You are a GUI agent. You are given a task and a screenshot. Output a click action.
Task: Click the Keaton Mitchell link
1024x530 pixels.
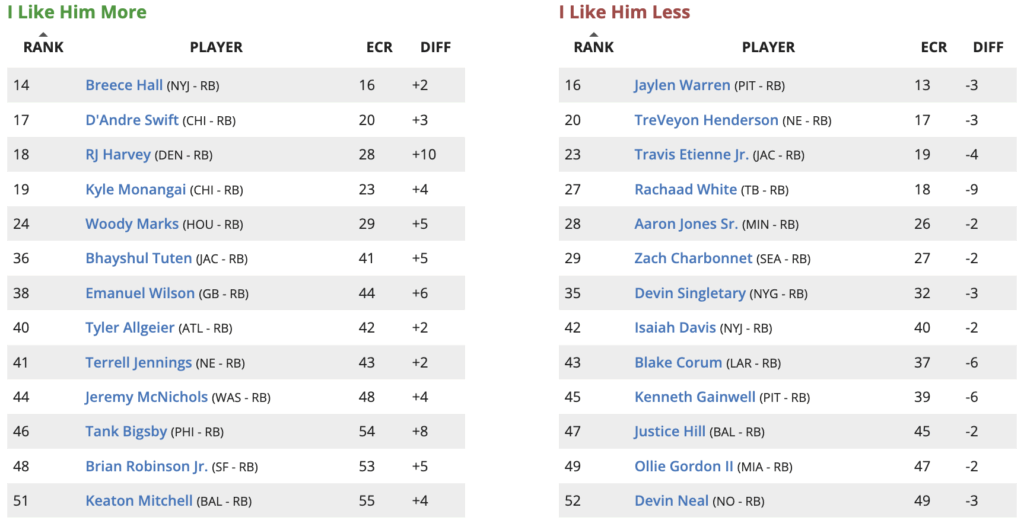[x=139, y=501]
